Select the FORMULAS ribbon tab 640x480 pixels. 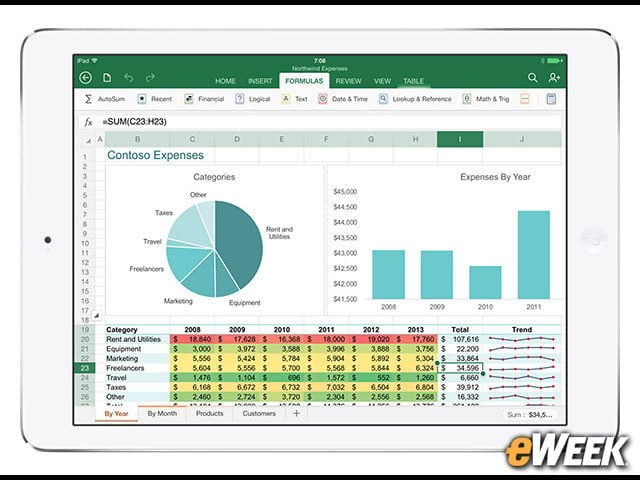pyautogui.click(x=304, y=81)
